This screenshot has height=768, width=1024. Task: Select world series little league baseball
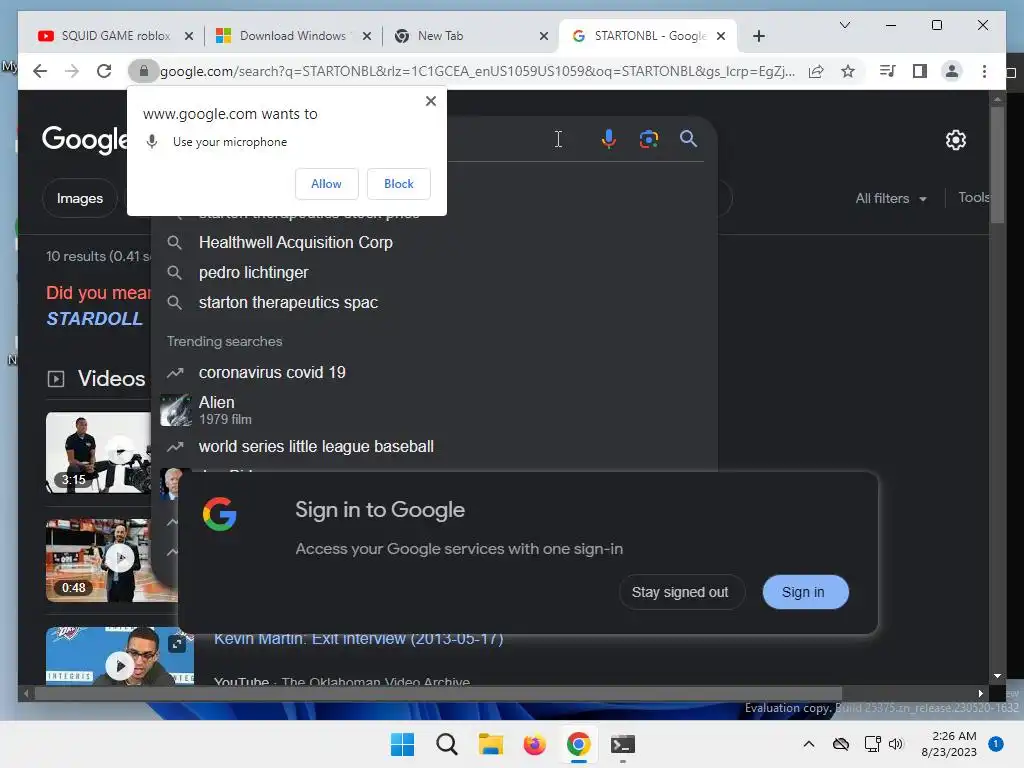point(434,447)
